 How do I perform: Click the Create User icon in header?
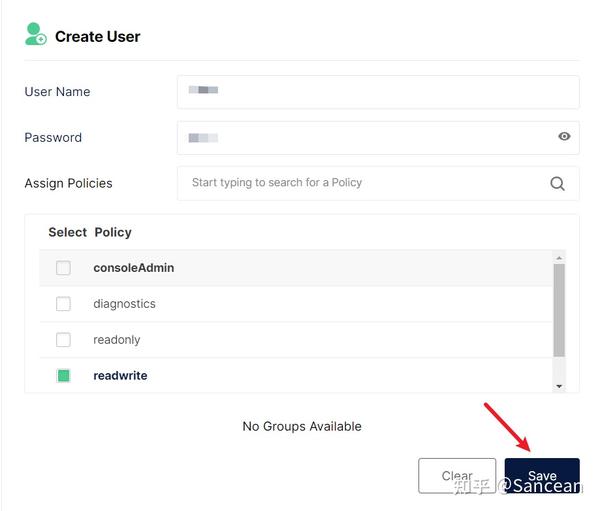[36, 34]
